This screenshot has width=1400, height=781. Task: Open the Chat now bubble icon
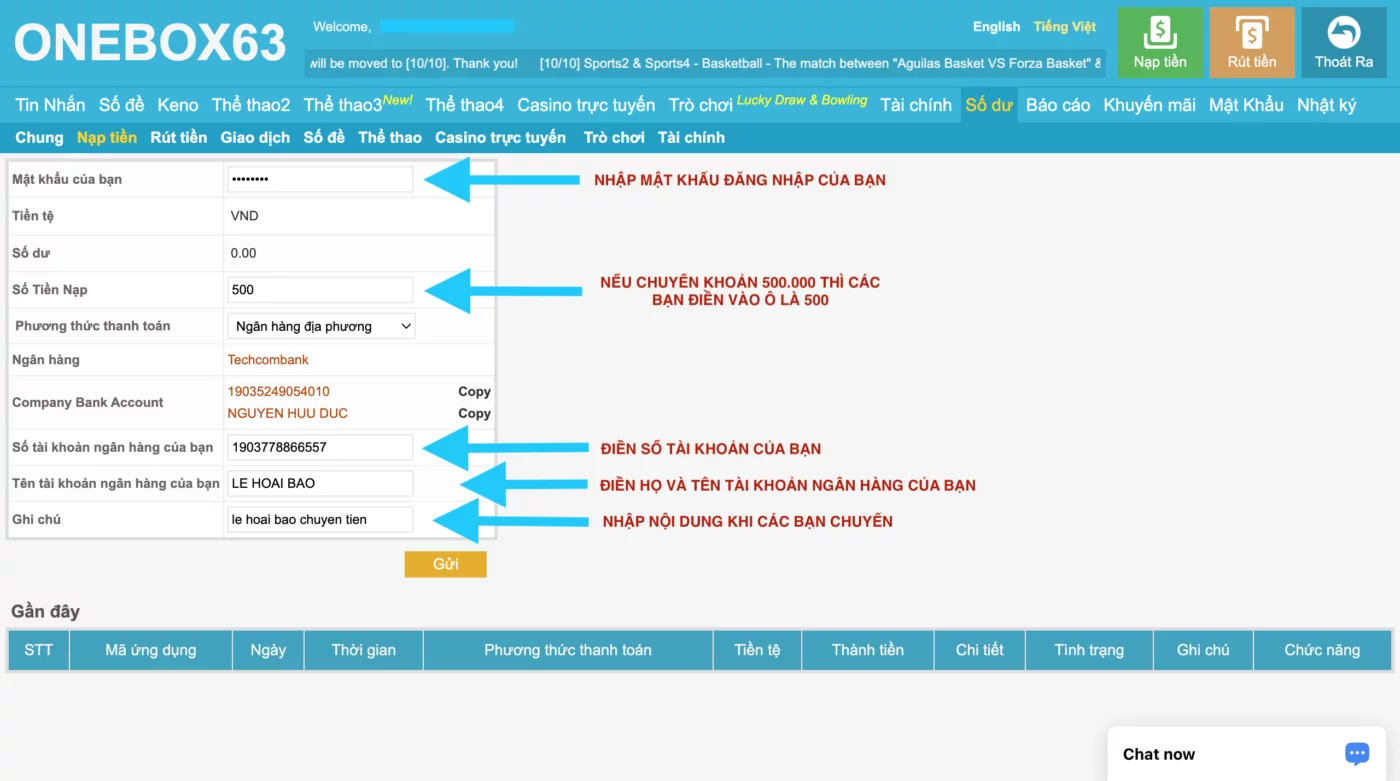tap(1356, 754)
